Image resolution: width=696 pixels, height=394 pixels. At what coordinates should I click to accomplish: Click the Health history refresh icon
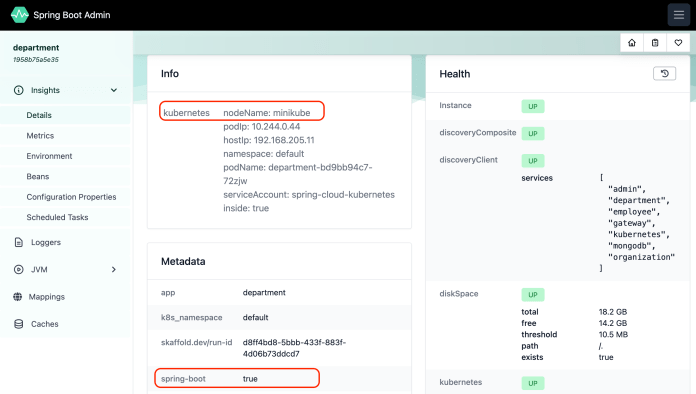point(664,74)
